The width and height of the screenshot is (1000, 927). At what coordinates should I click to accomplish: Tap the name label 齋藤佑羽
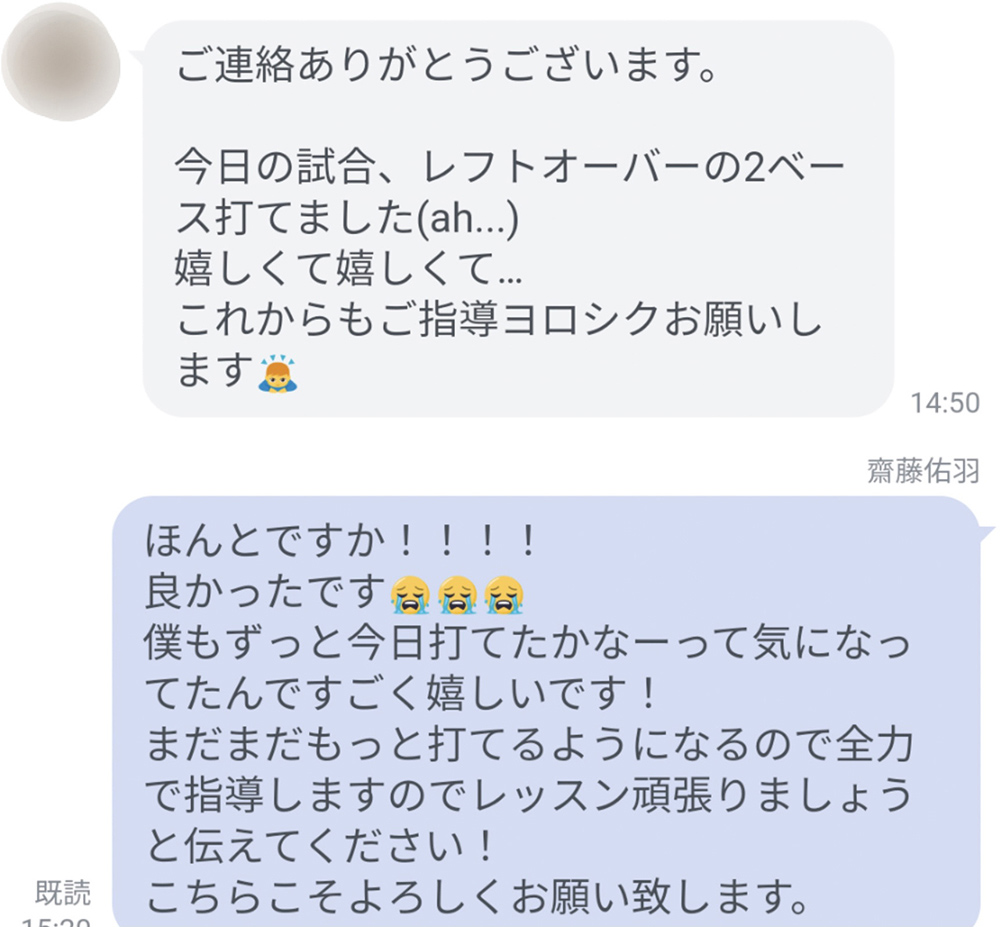tap(923, 472)
